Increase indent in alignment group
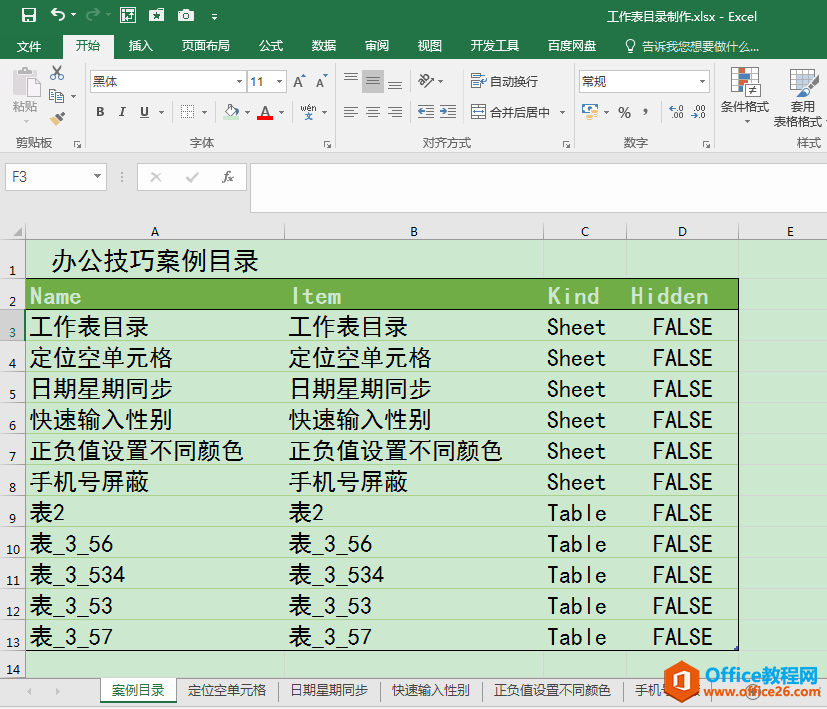 pyautogui.click(x=448, y=112)
